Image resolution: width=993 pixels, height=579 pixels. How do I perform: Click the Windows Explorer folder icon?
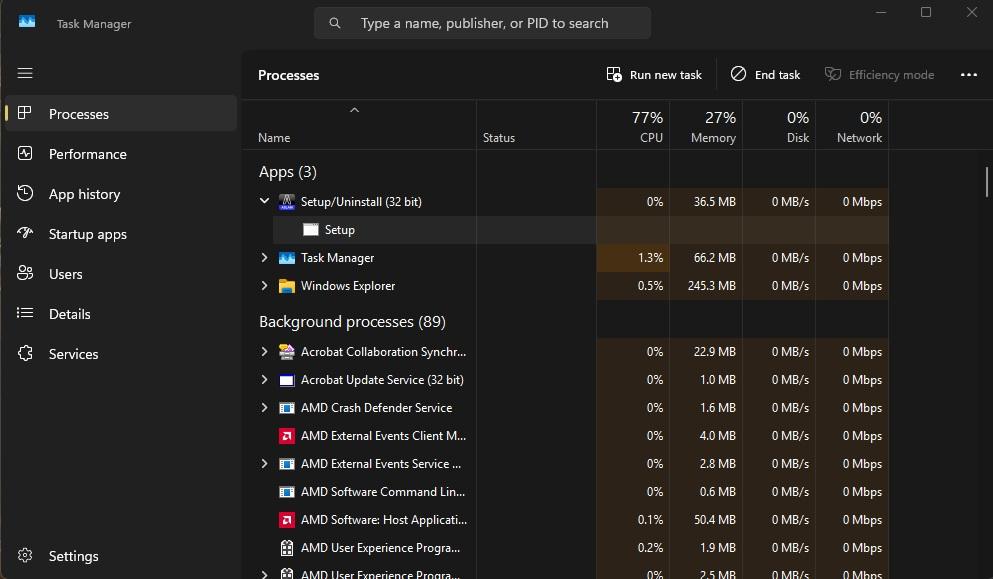pos(287,286)
